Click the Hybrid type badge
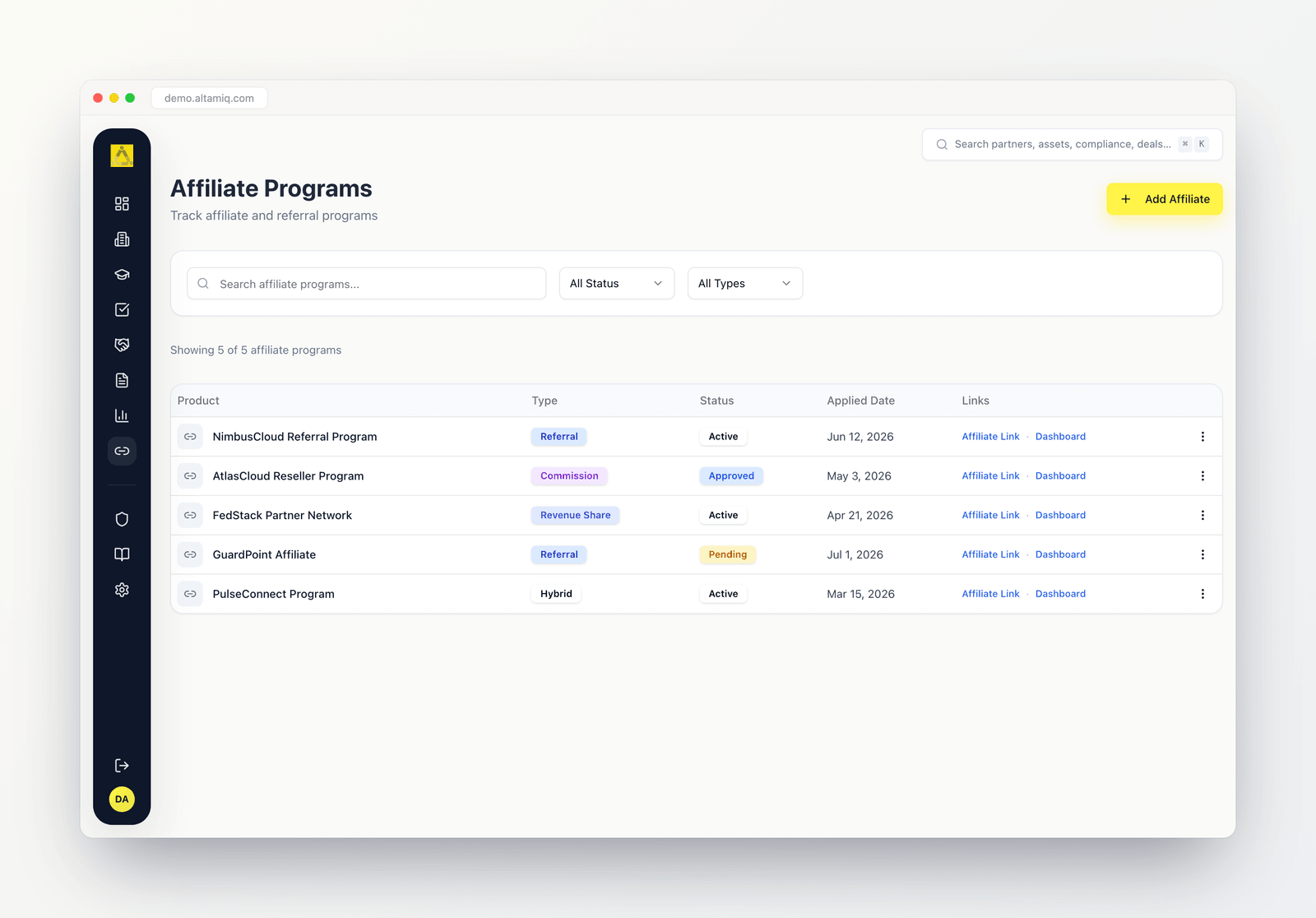Screen dimensions: 1316x918 [x=556, y=594]
